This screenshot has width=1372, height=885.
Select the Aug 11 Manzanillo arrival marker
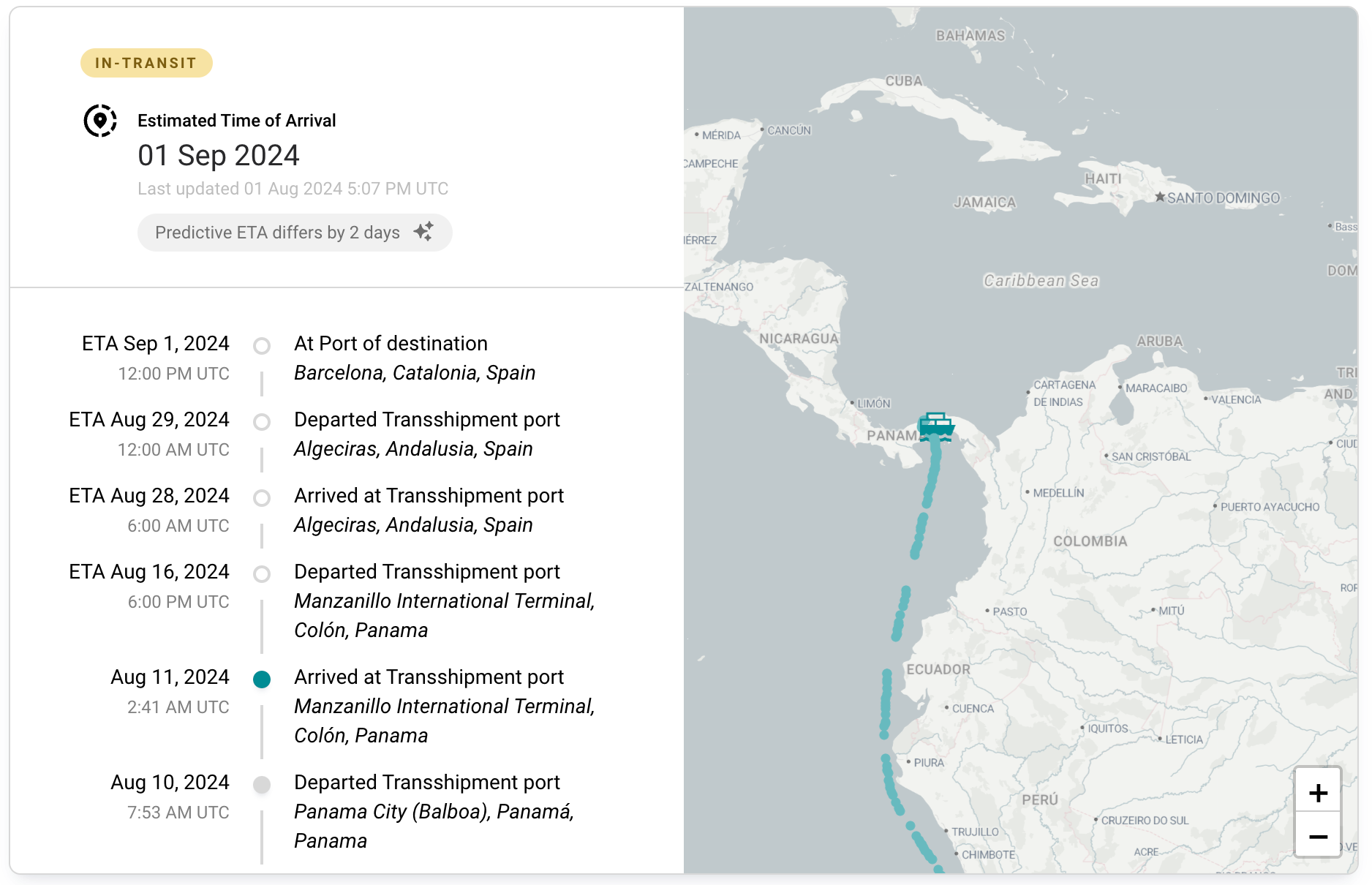pos(262,679)
